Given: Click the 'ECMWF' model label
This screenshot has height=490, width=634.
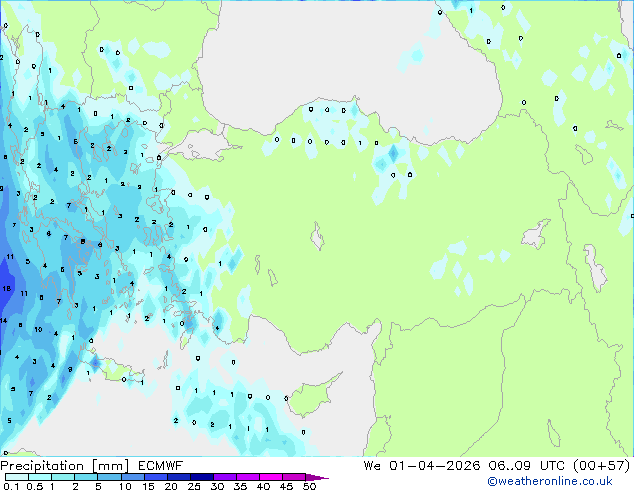Looking at the screenshot, I should pos(161,466).
